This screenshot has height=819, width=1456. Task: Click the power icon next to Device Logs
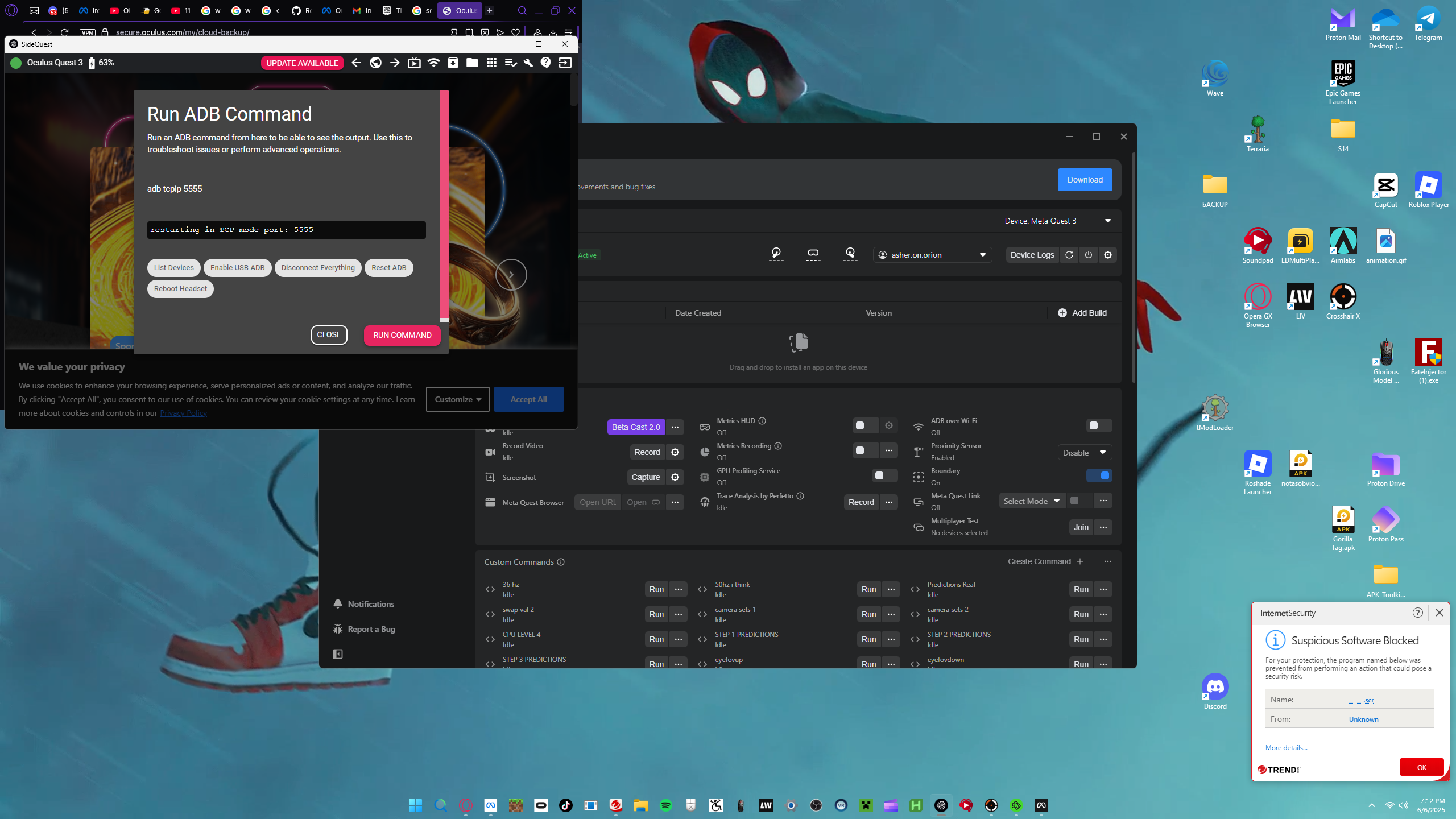coord(1089,255)
